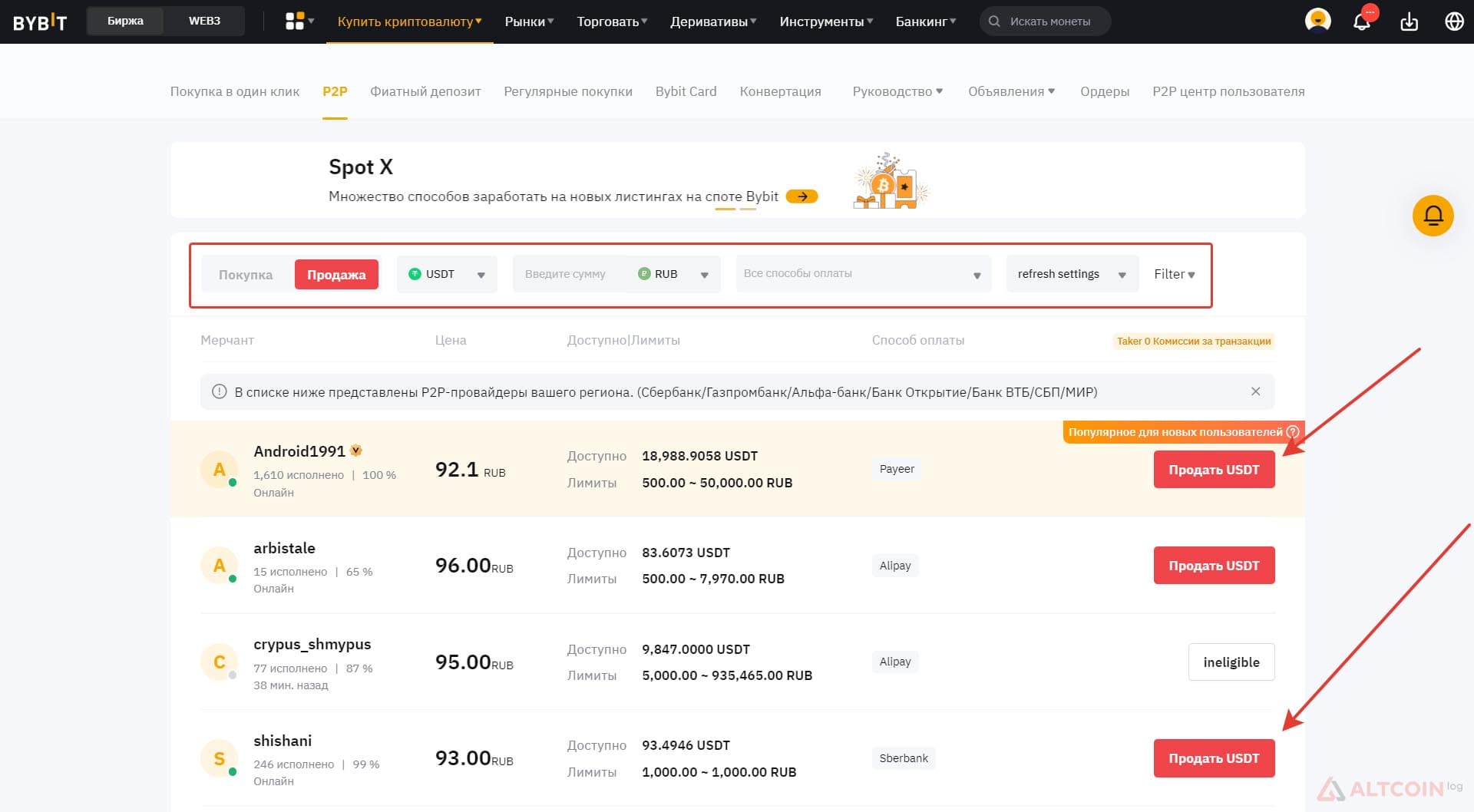Open refresh settings dropdown
The width and height of the screenshot is (1474, 812).
point(1072,274)
